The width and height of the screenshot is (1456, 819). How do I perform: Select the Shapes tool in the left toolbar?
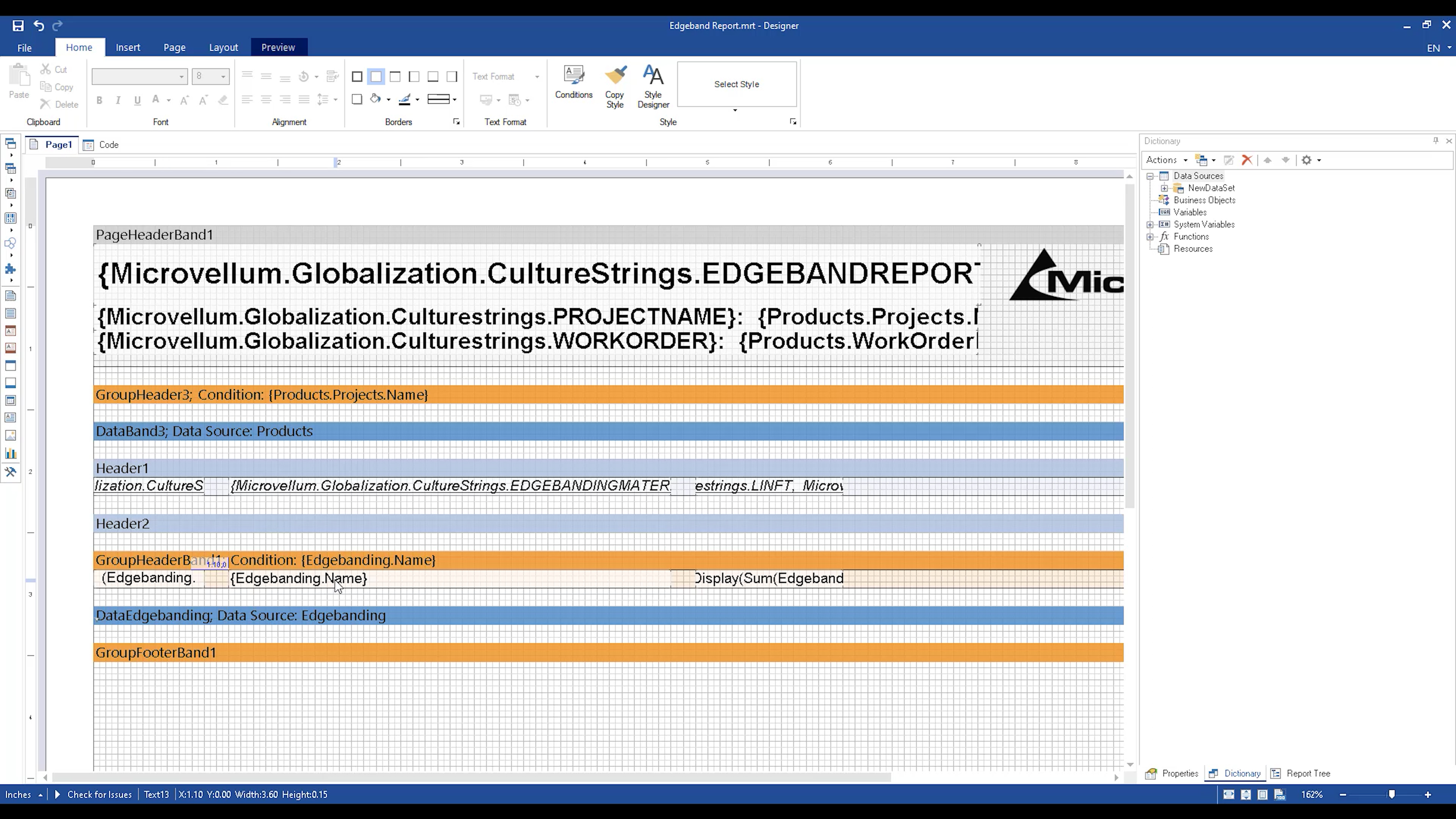coord(10,243)
